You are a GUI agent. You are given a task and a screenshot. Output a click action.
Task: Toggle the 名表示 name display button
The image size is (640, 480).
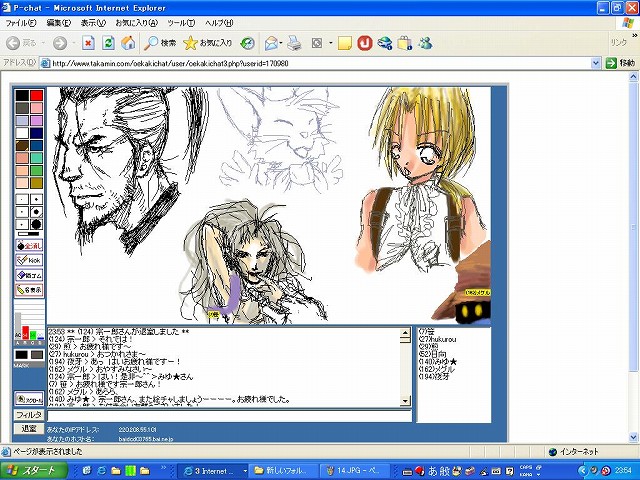coord(29,290)
